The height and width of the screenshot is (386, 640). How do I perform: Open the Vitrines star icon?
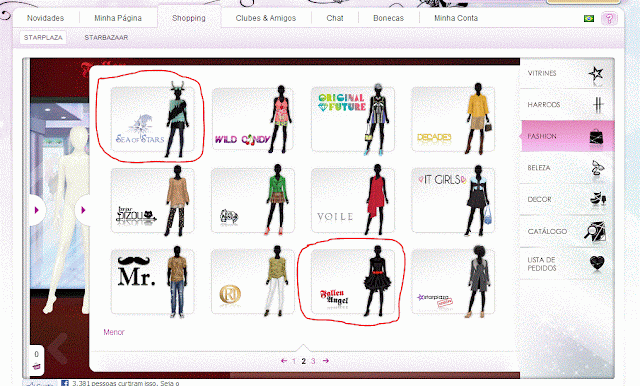pos(596,74)
